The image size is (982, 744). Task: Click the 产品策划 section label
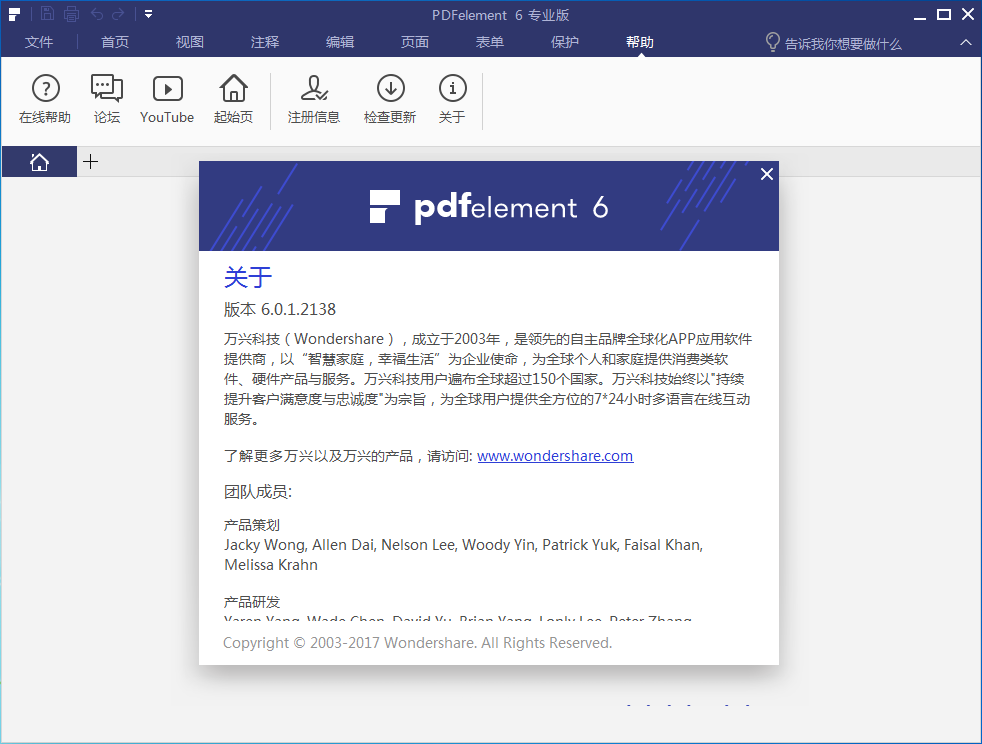[x=252, y=525]
